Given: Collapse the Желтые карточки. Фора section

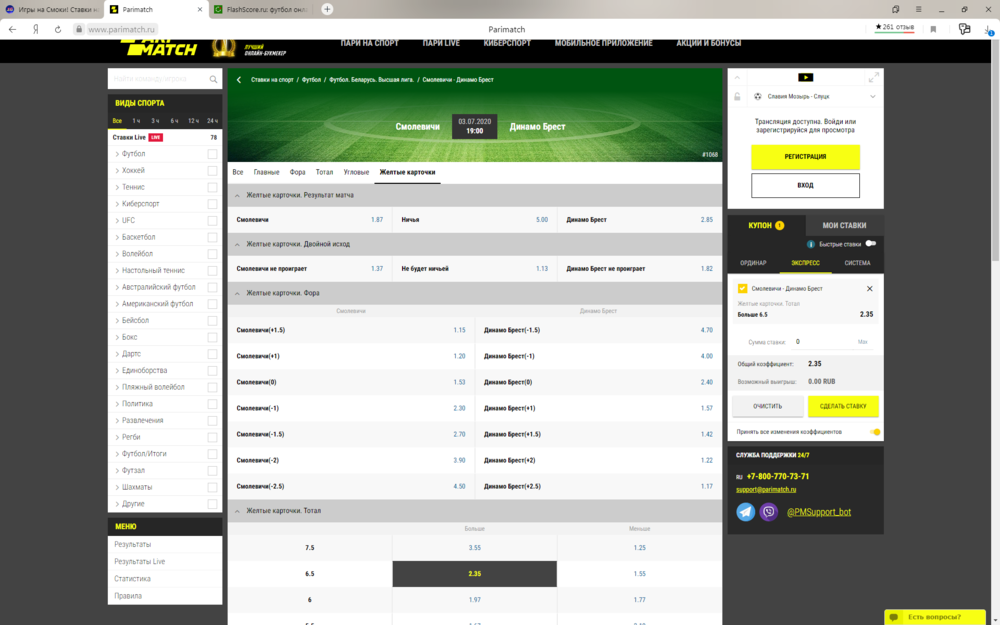Looking at the screenshot, I should 237,293.
